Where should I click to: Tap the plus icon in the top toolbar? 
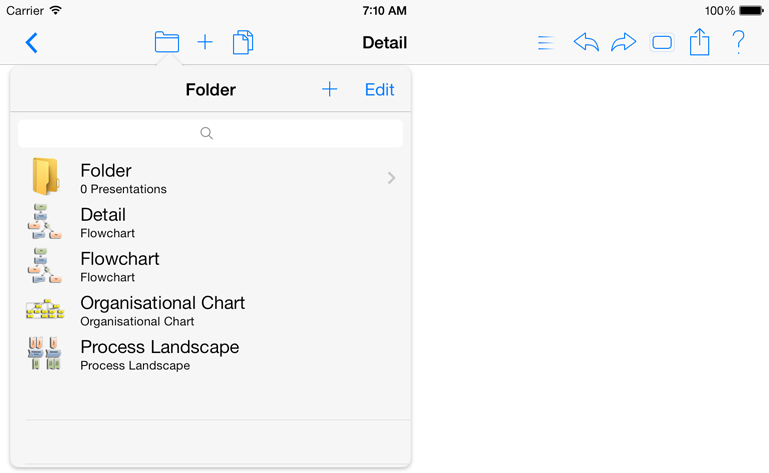(205, 42)
